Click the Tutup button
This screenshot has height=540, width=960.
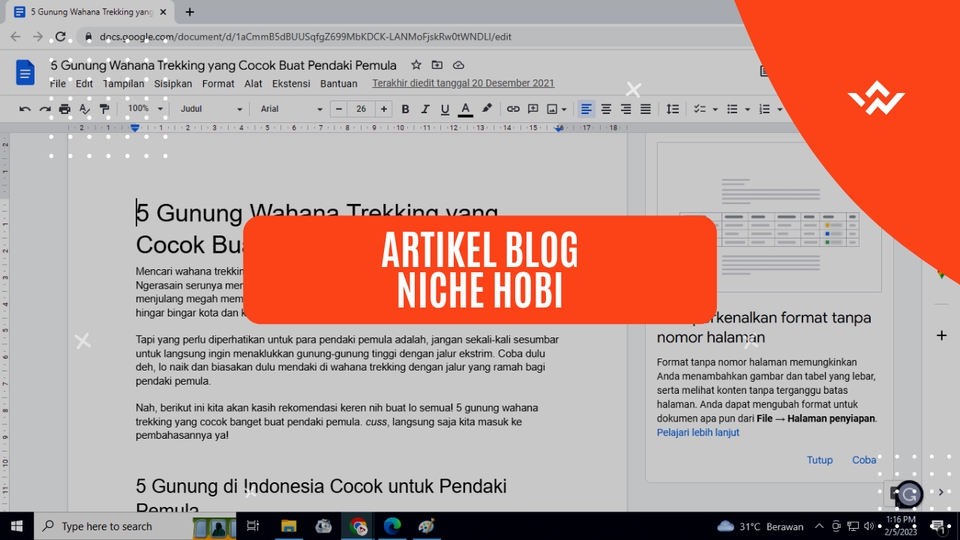[819, 460]
